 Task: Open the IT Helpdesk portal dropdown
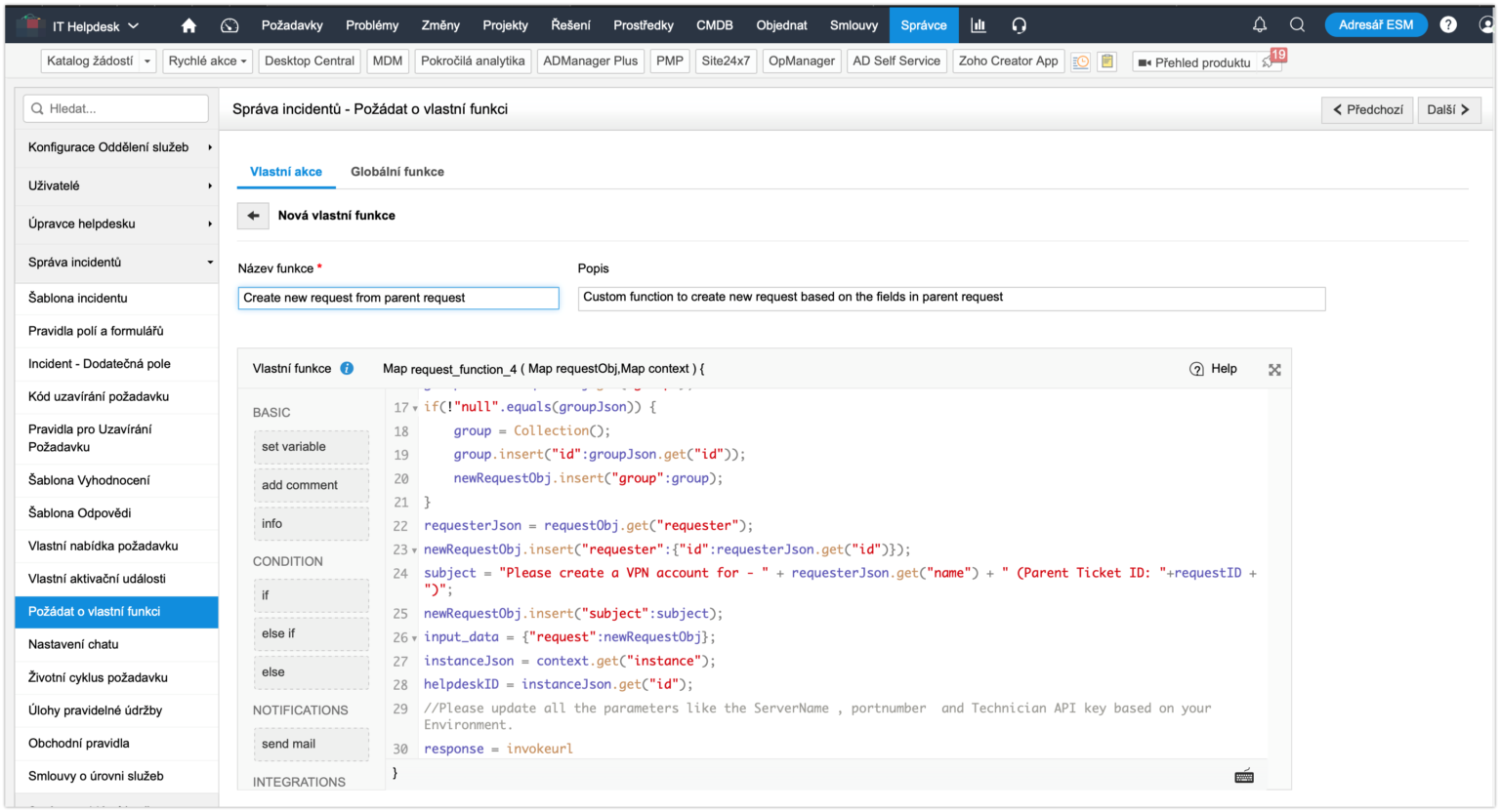tap(95, 26)
